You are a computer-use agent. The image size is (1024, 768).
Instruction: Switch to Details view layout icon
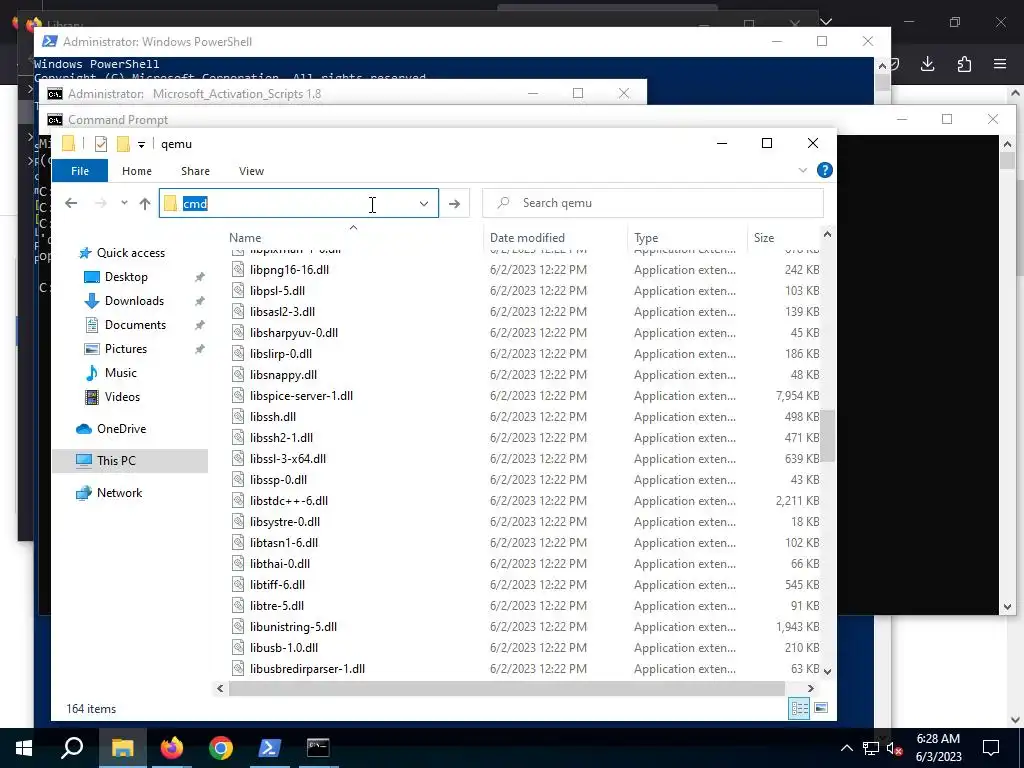pyautogui.click(x=799, y=709)
